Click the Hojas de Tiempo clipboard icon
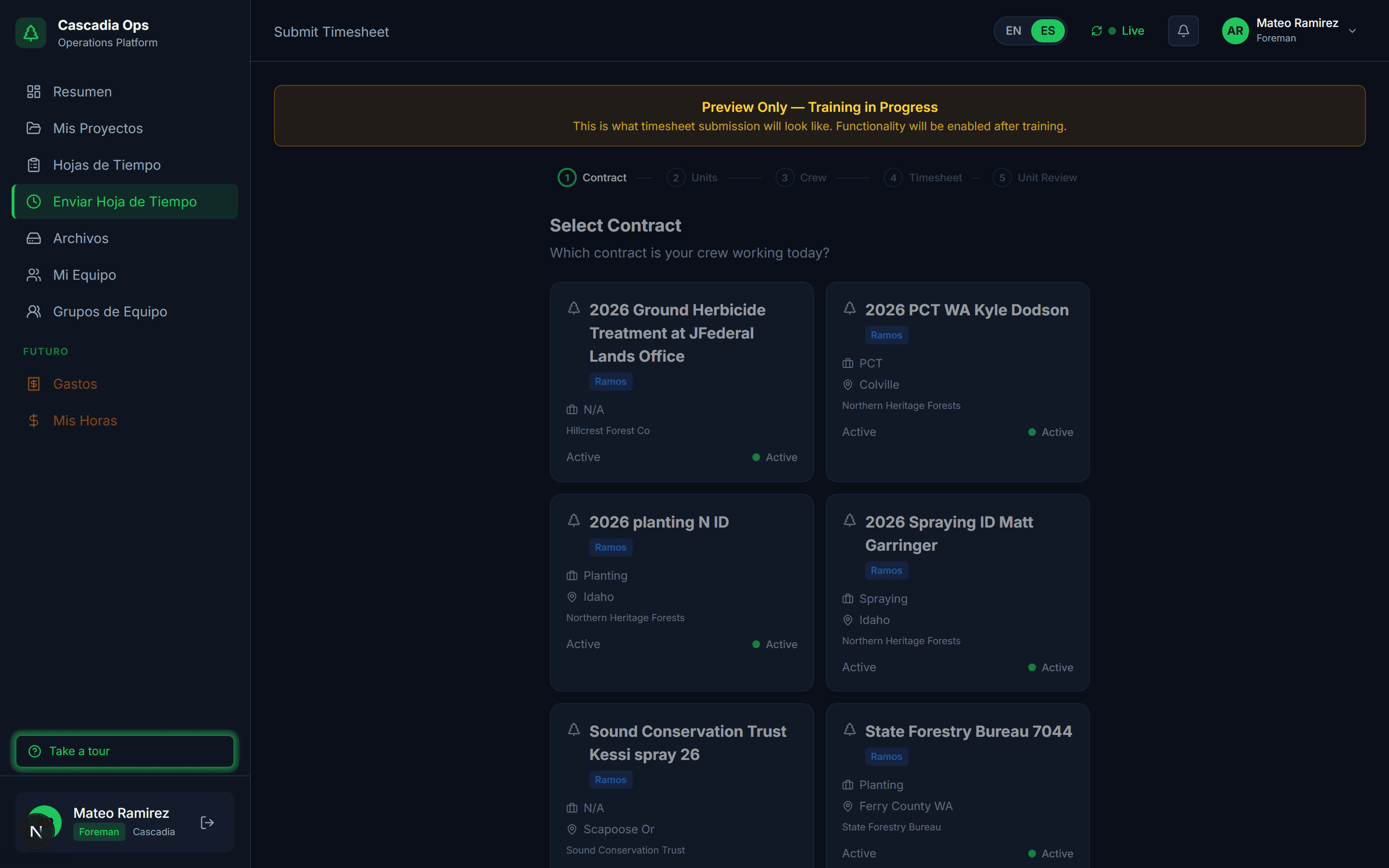 pyautogui.click(x=34, y=165)
